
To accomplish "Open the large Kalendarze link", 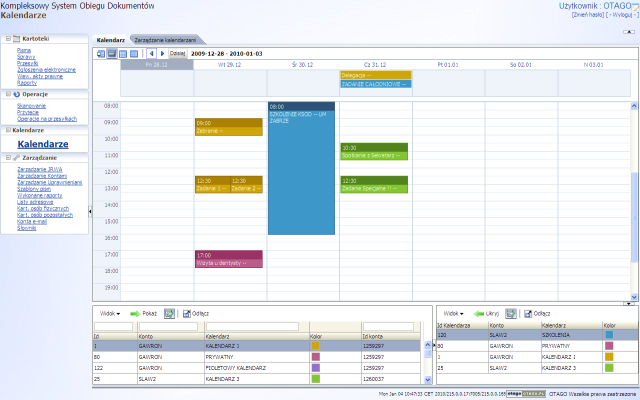I will (43, 144).
